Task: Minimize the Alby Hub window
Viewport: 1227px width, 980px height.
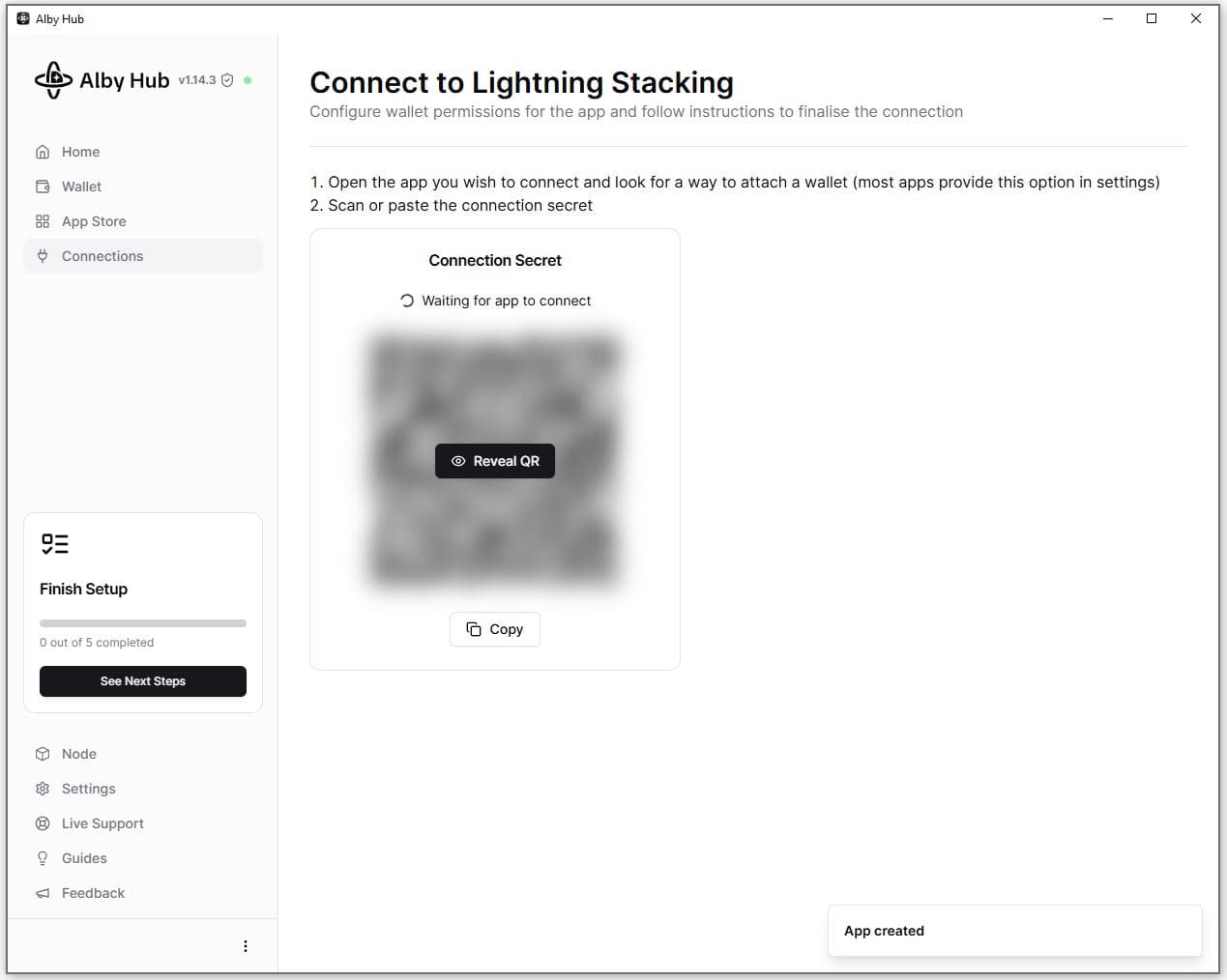Action: coord(1108,18)
